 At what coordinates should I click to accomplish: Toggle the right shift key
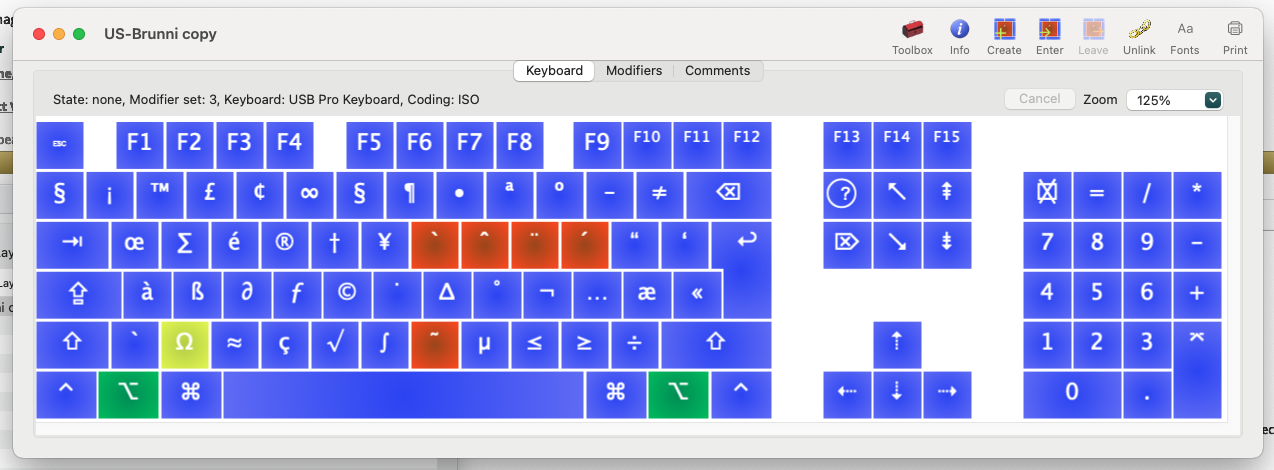(716, 345)
